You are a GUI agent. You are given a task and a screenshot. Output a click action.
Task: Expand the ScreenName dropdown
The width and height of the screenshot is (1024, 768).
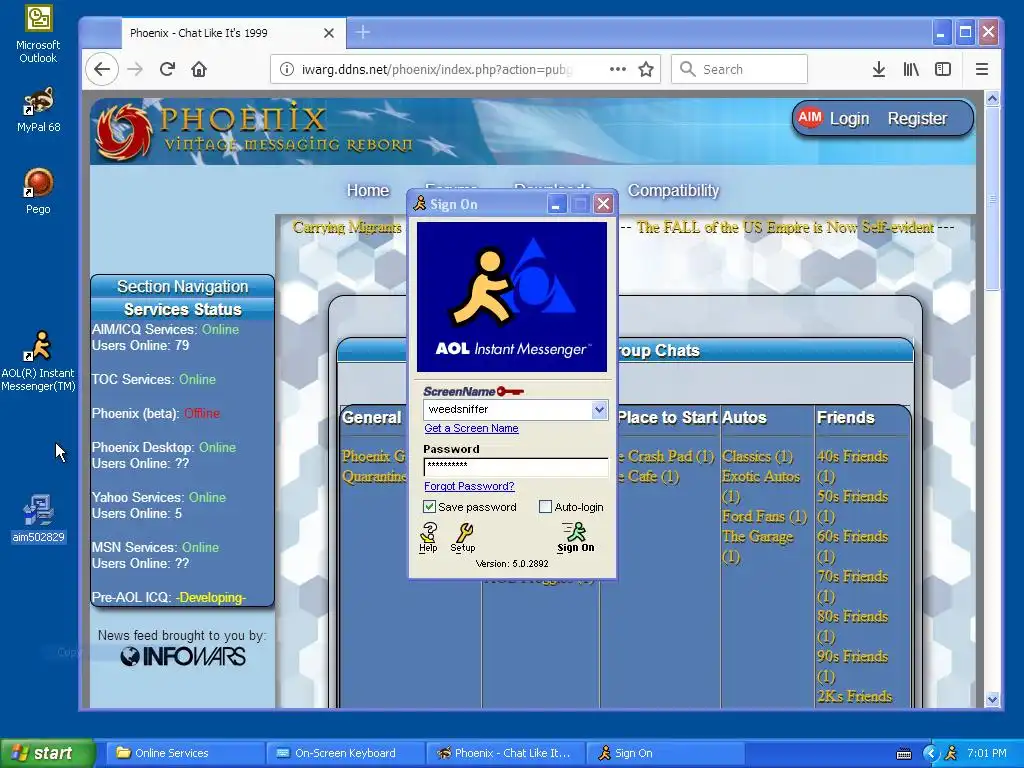coord(599,409)
